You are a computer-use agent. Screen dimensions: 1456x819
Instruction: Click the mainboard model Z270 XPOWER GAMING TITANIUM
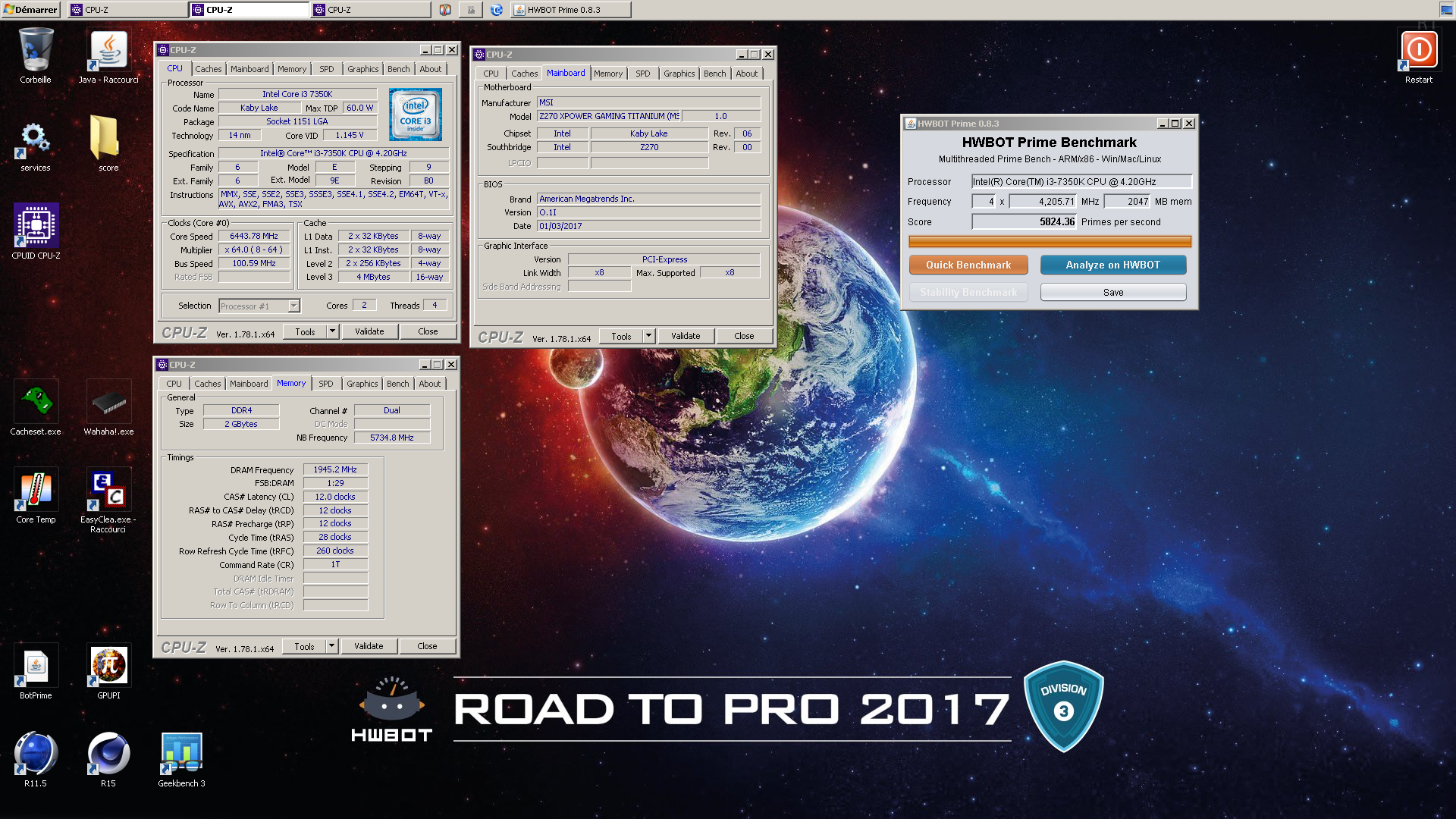click(608, 117)
